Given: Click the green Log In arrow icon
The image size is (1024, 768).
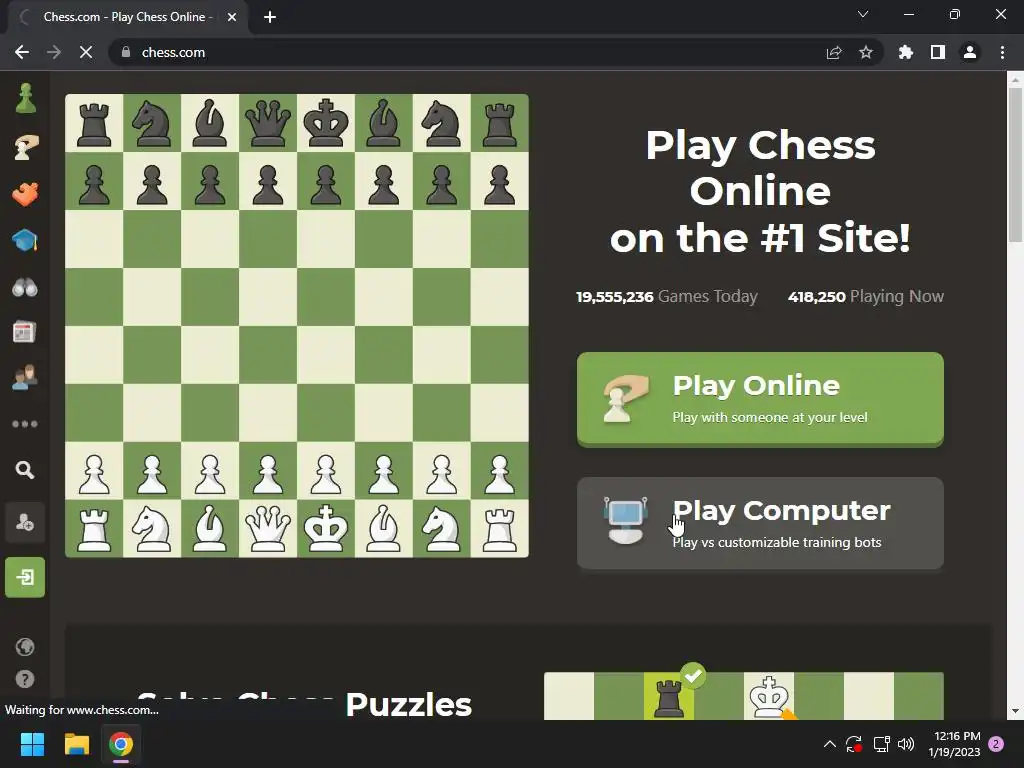Looking at the screenshot, I should [x=25, y=577].
